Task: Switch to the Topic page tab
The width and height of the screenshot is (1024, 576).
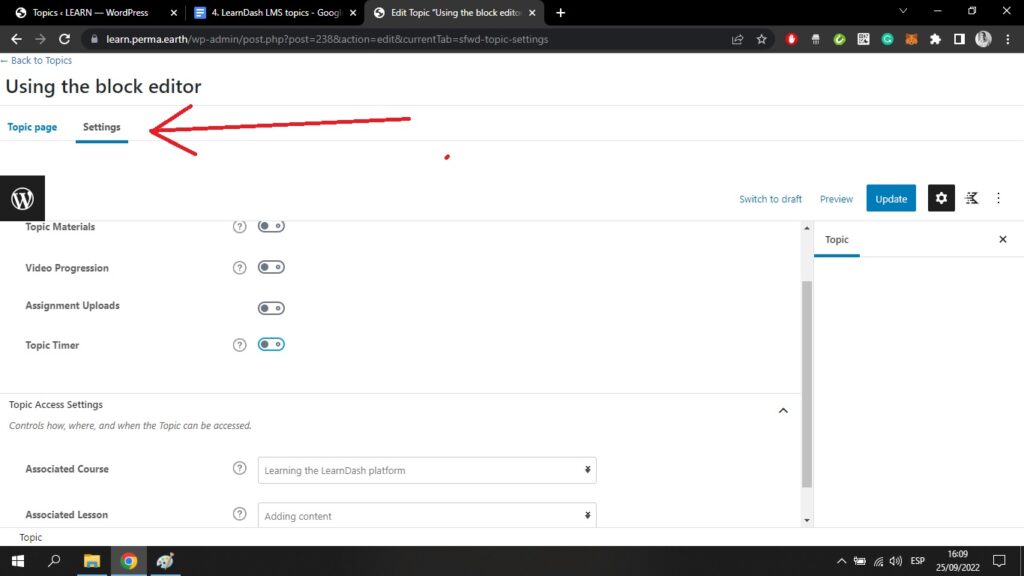Action: (x=32, y=127)
